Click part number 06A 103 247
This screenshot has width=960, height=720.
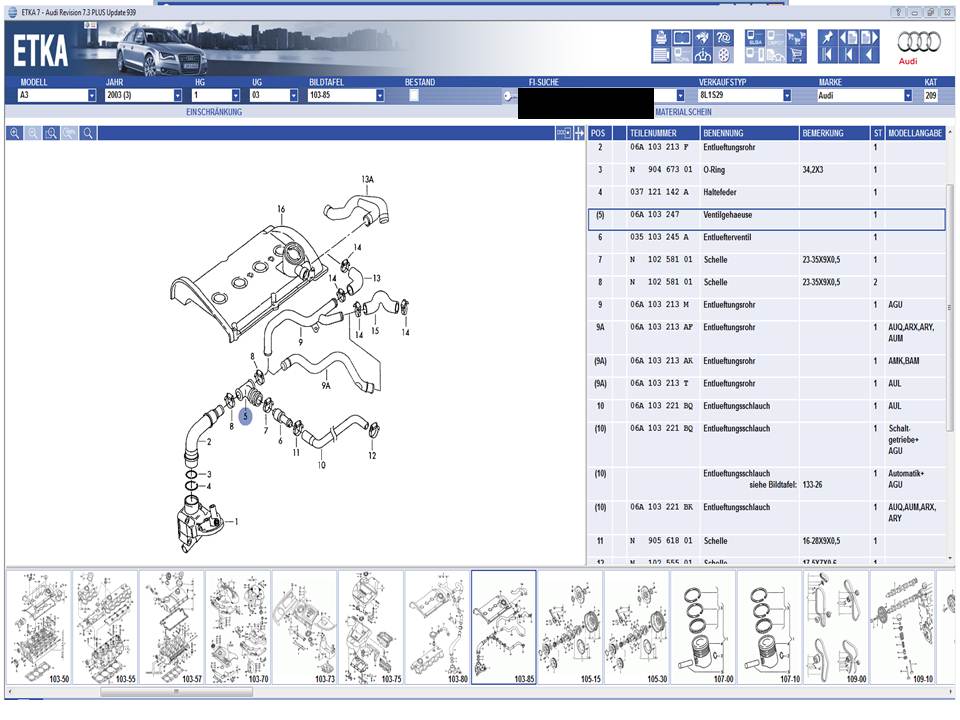[654, 215]
